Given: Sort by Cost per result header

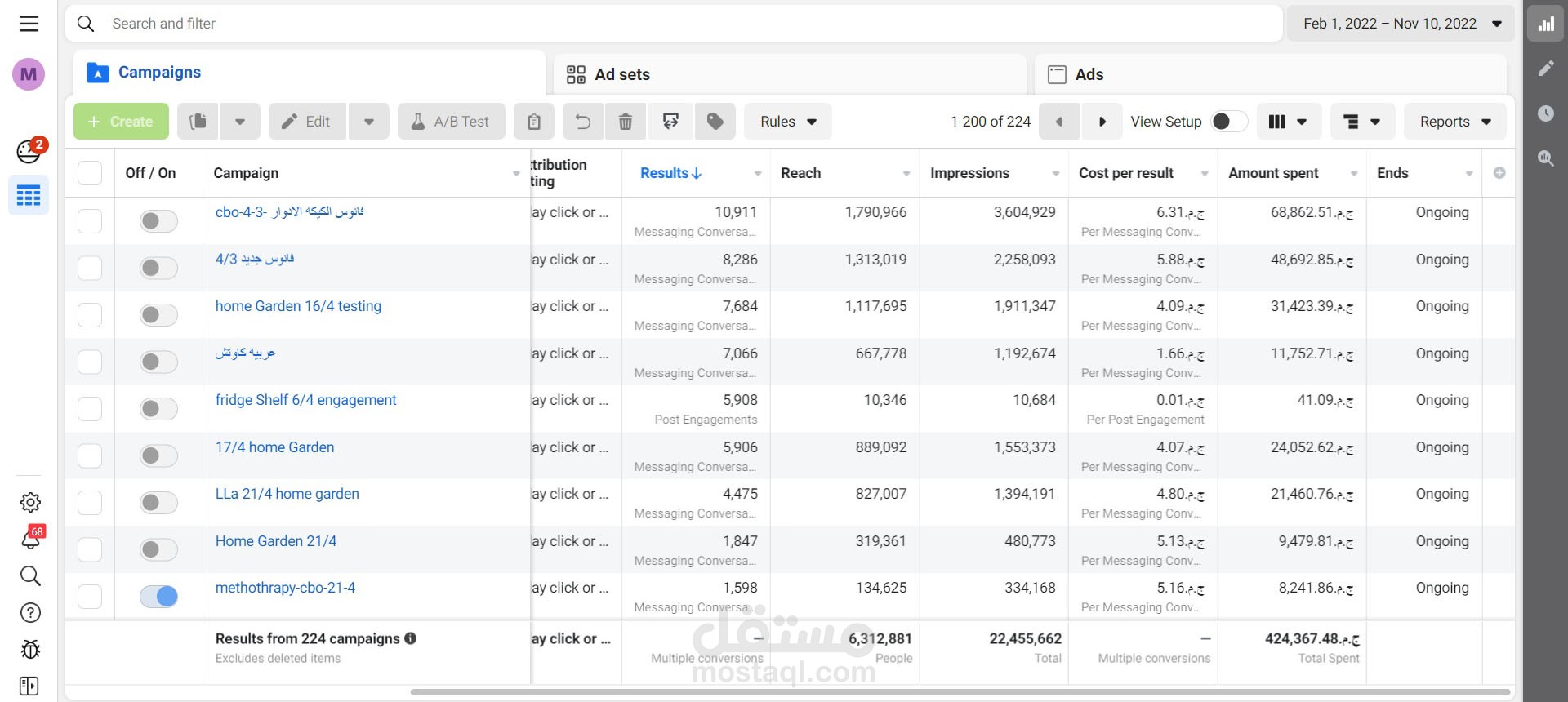Looking at the screenshot, I should click(1126, 173).
